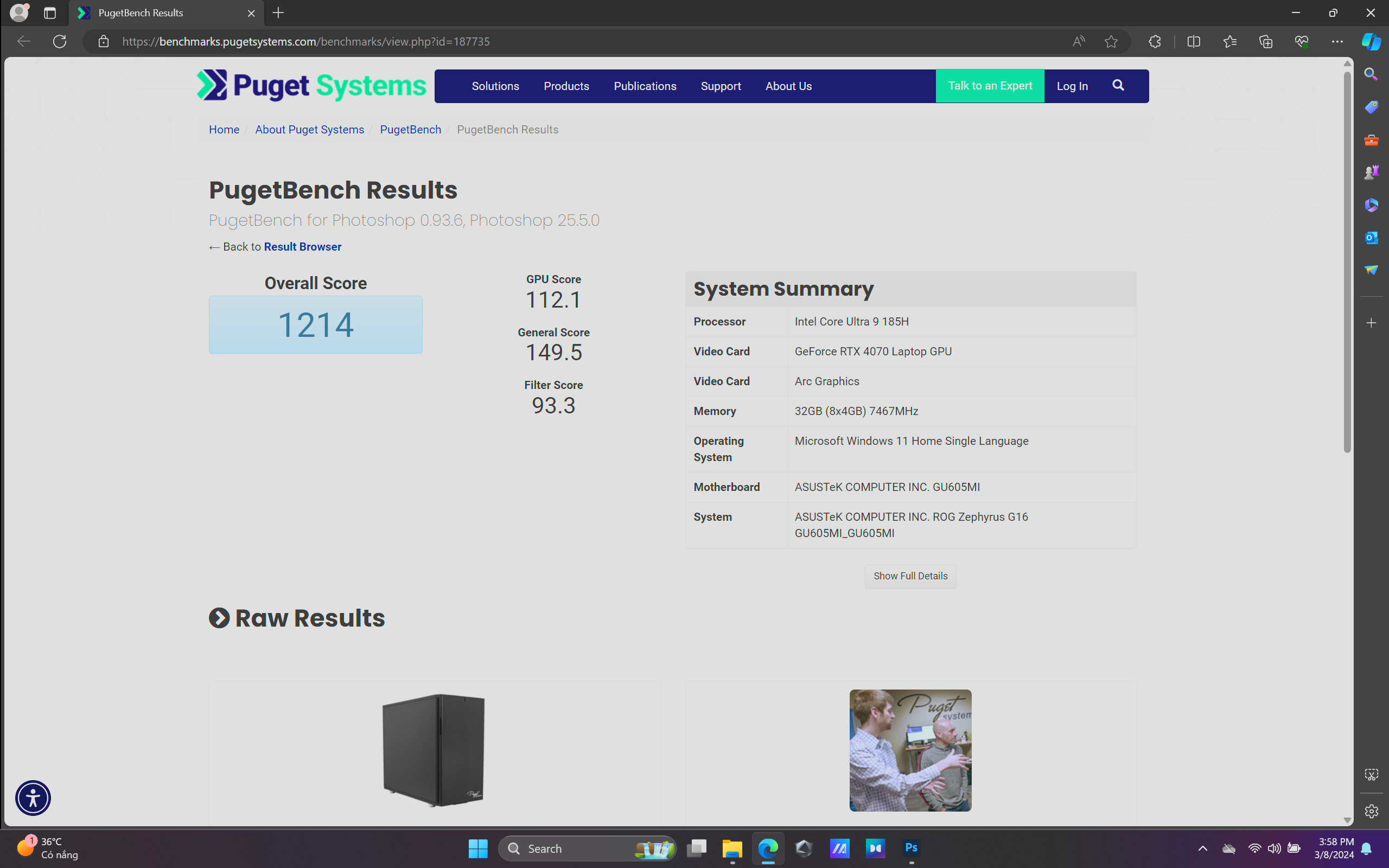The width and height of the screenshot is (1389, 868).
Task: Click the PugetBench breadcrumb link
Action: [x=410, y=129]
